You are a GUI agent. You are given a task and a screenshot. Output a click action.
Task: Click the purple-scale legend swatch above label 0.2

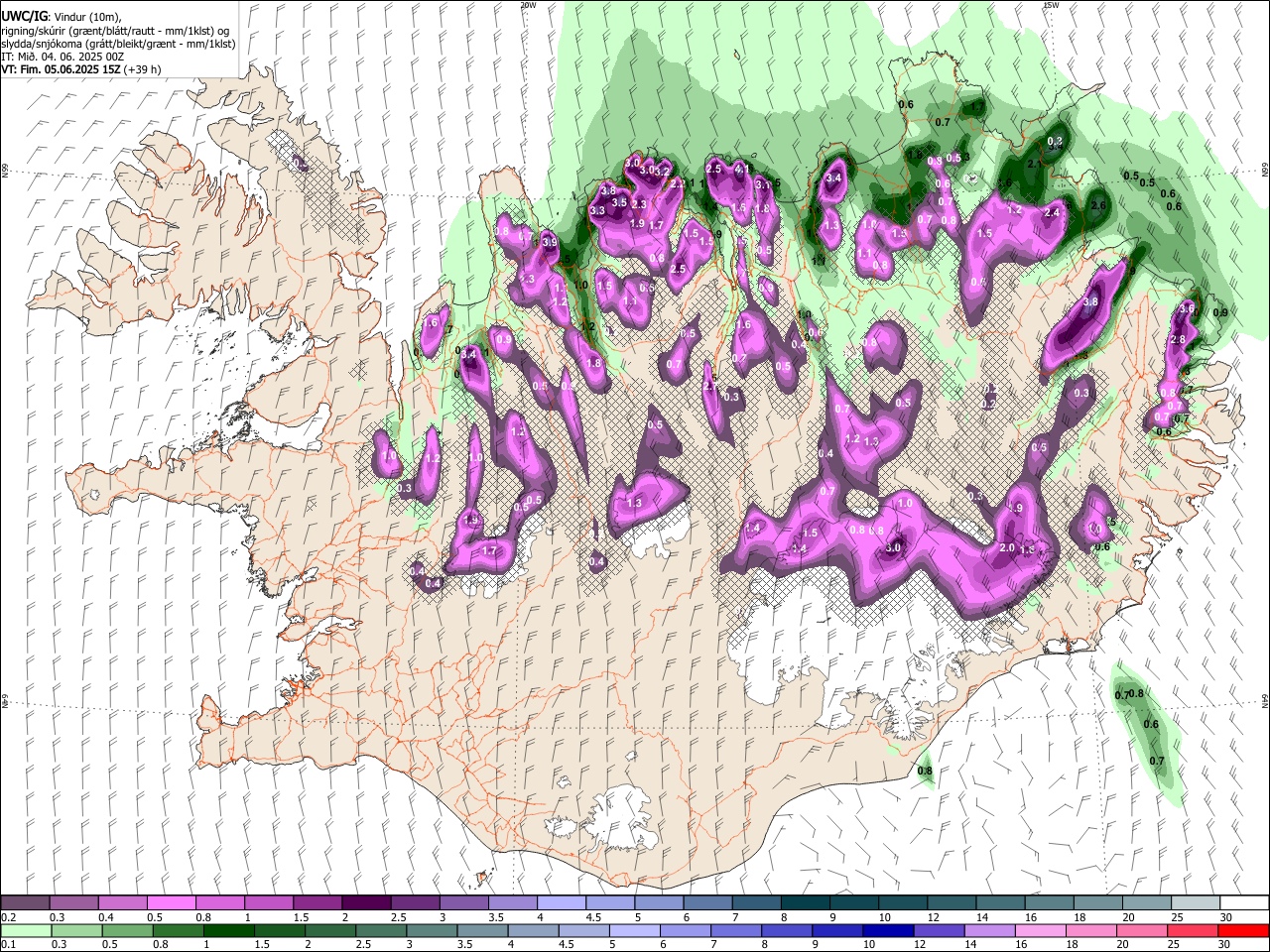(26, 903)
